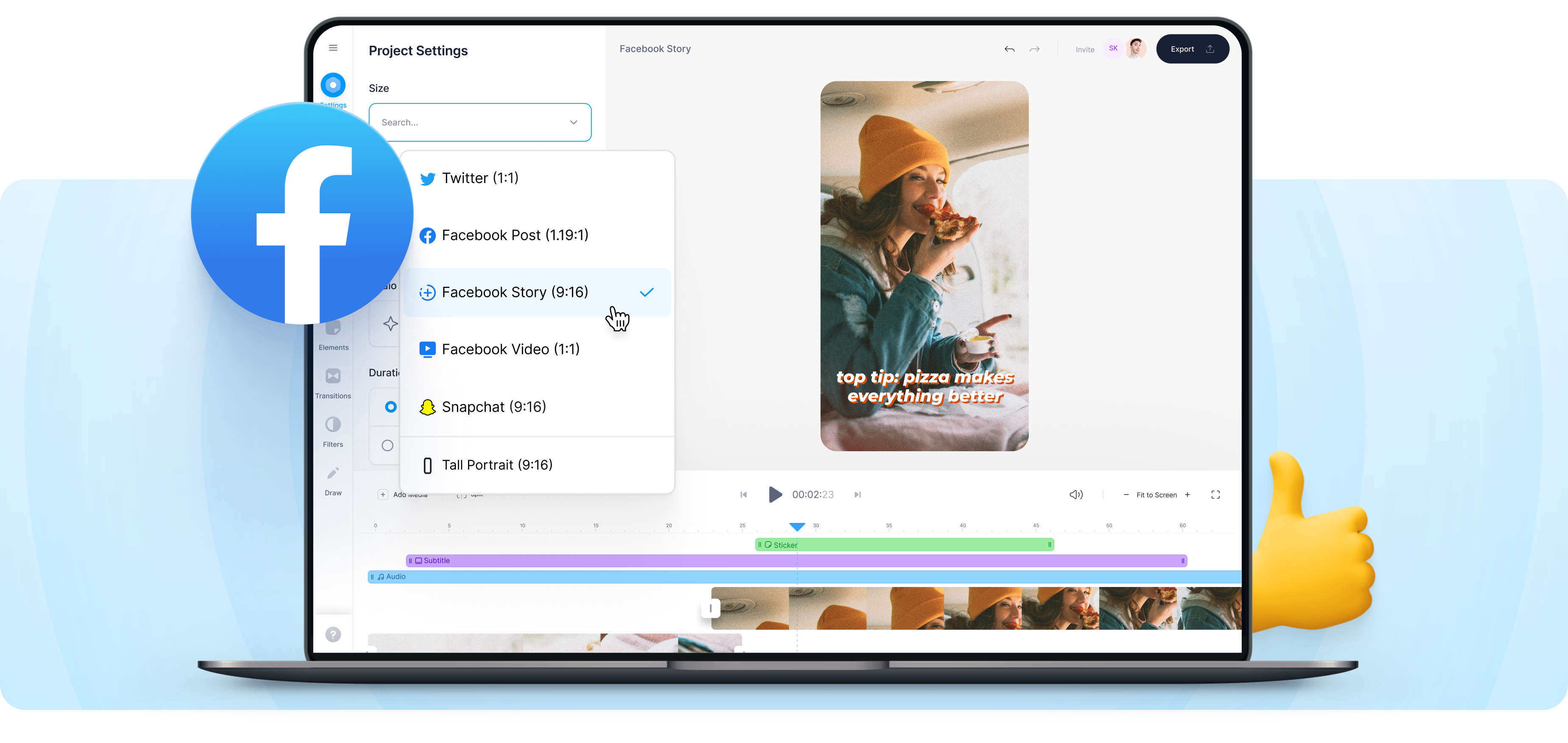This screenshot has width=1568, height=743.
Task: Click the help question mark icon
Action: tap(333, 634)
